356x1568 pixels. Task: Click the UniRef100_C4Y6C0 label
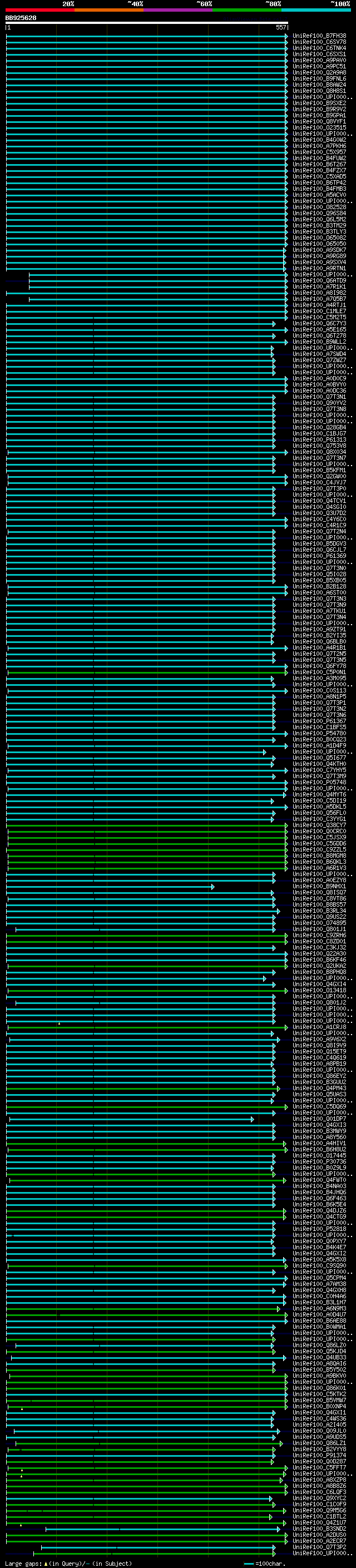tap(319, 519)
